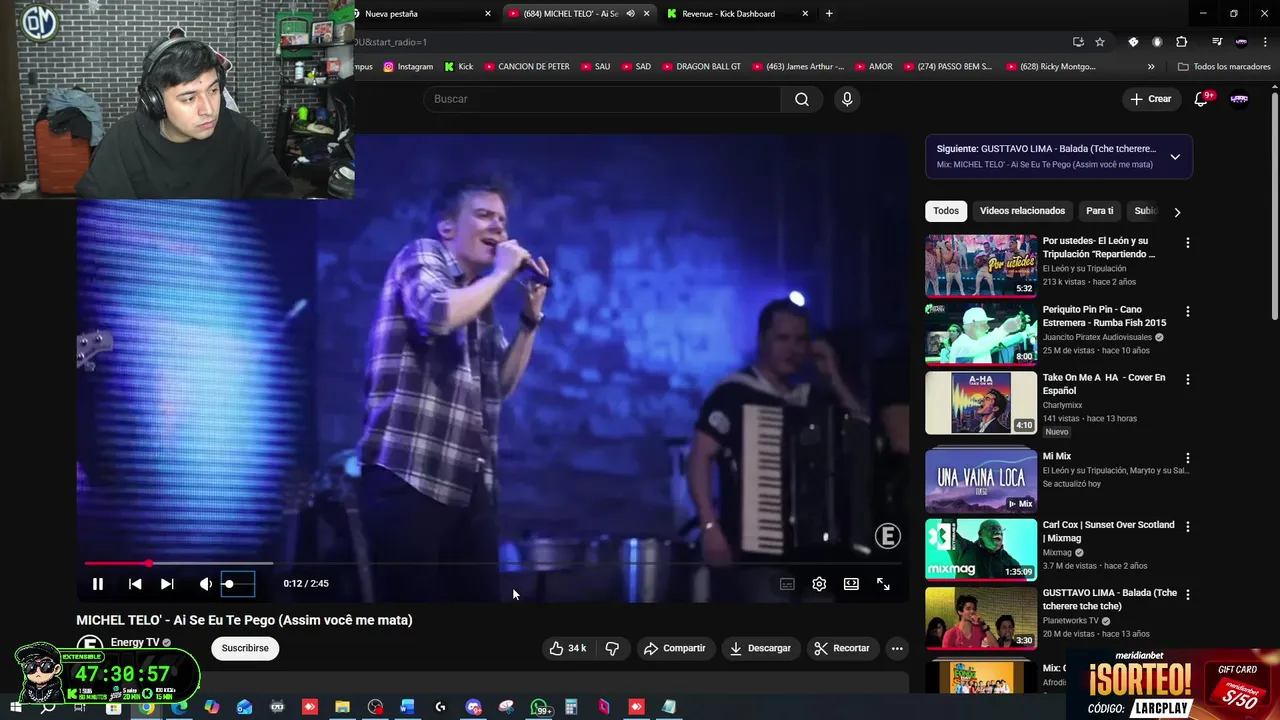Open Microsoft Word from the taskbar

pos(407,707)
